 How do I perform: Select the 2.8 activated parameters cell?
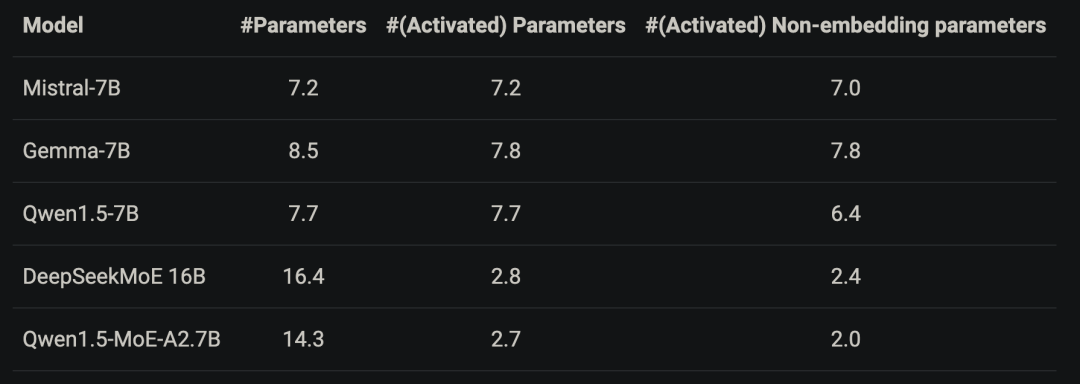click(x=506, y=277)
